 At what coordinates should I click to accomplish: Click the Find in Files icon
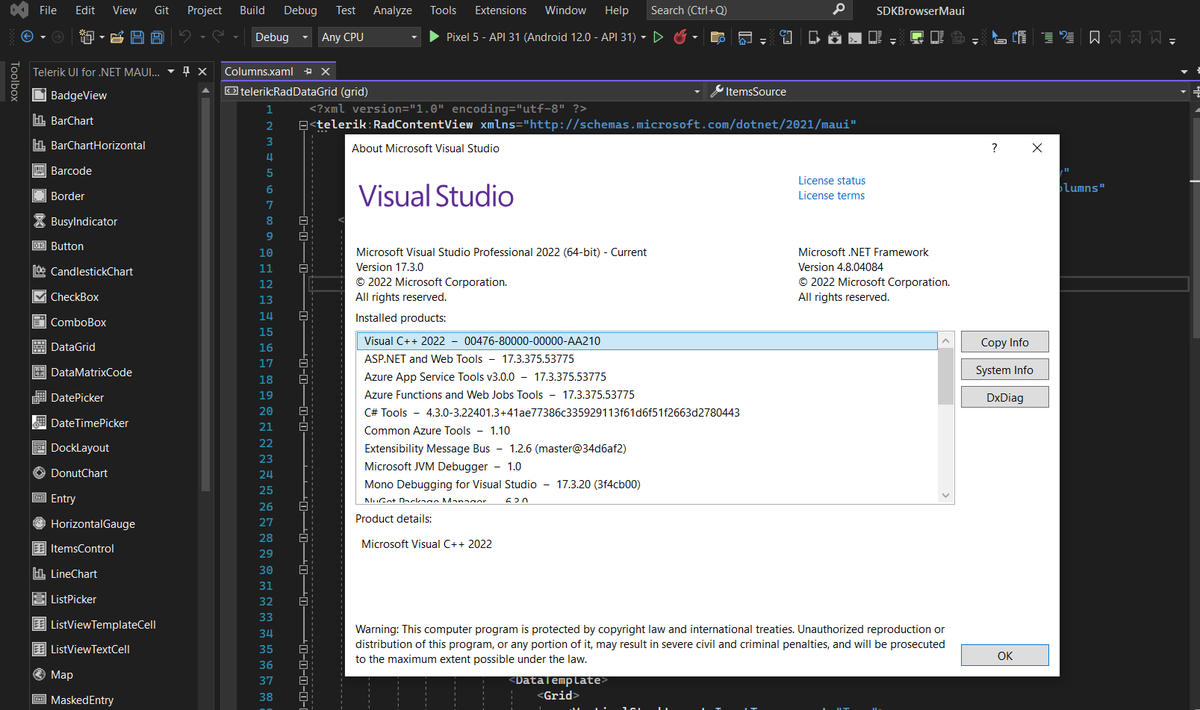716,37
